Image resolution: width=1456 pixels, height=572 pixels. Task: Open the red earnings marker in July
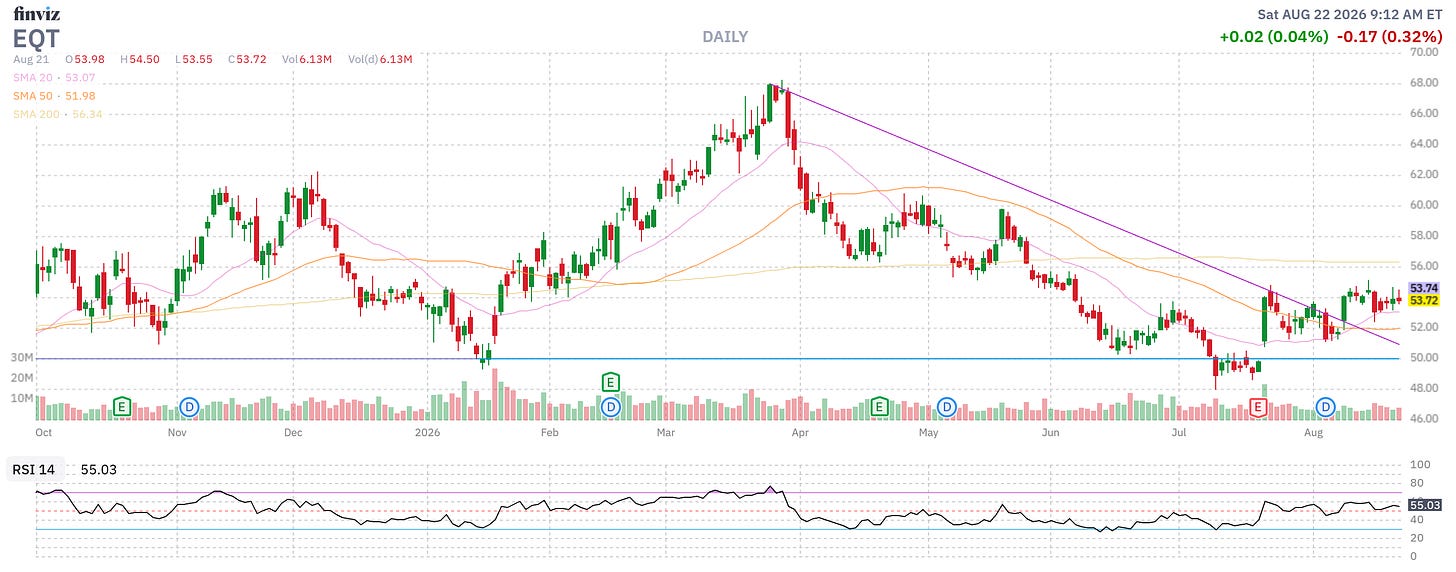pyautogui.click(x=1258, y=407)
